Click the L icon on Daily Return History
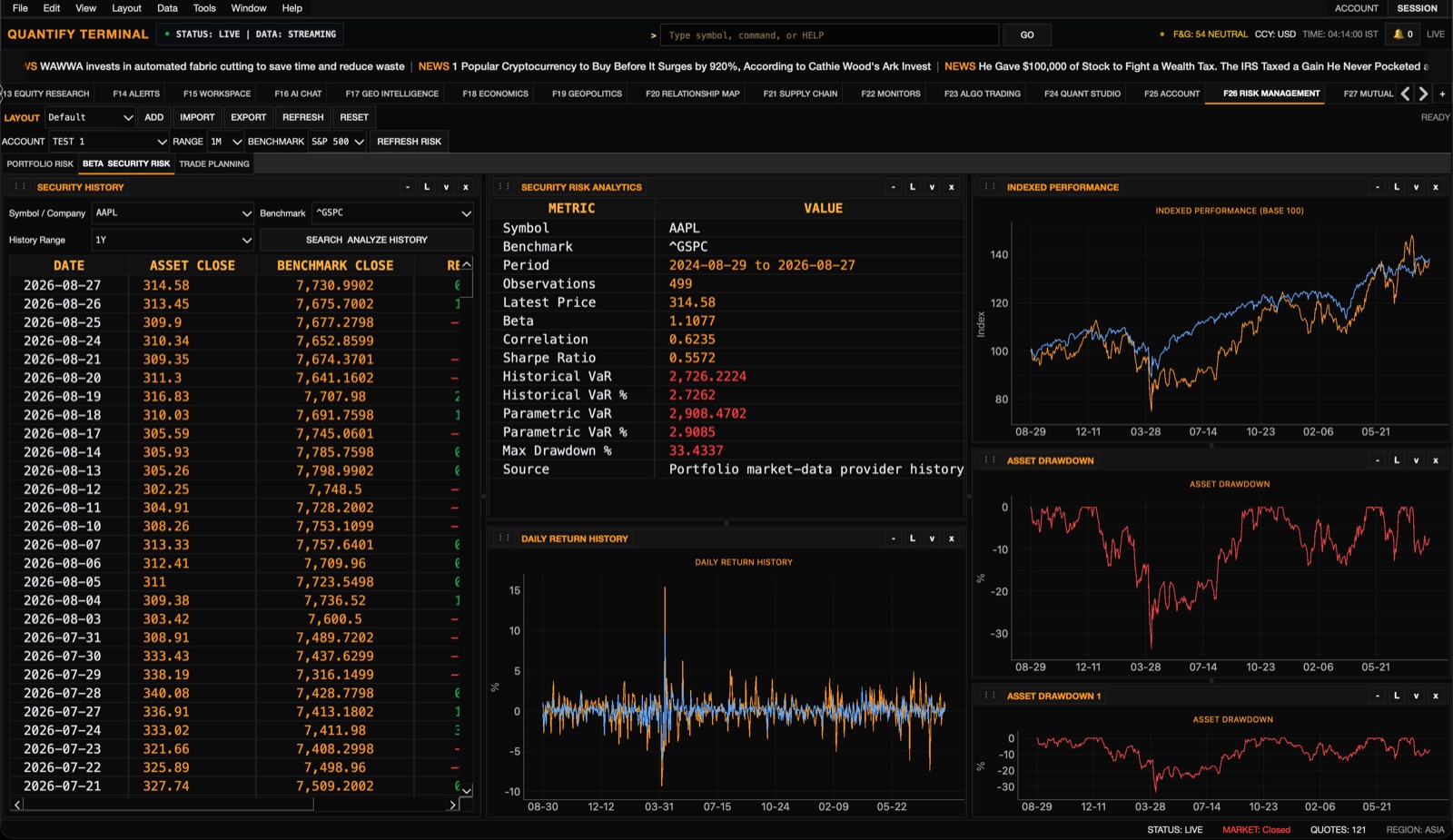The width and height of the screenshot is (1453, 840). tap(913, 539)
